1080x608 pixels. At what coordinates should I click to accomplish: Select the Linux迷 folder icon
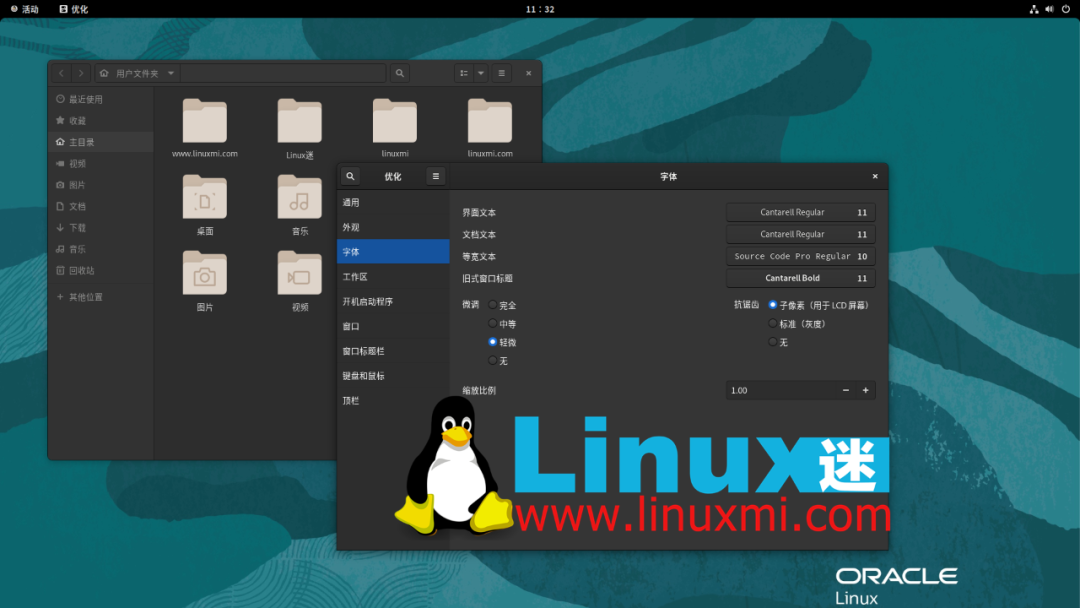pyautogui.click(x=300, y=121)
